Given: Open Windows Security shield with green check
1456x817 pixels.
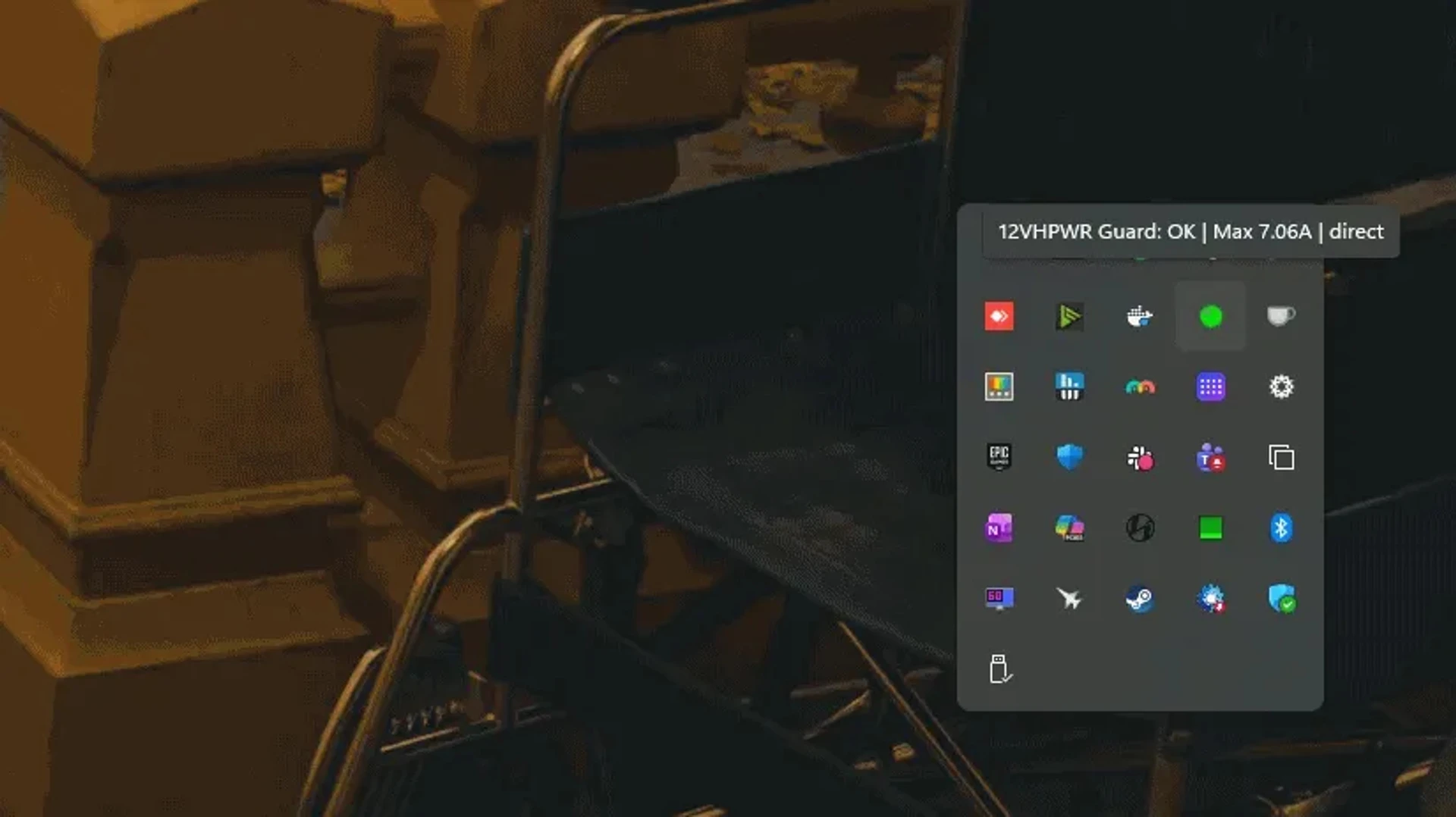Looking at the screenshot, I should [1281, 598].
